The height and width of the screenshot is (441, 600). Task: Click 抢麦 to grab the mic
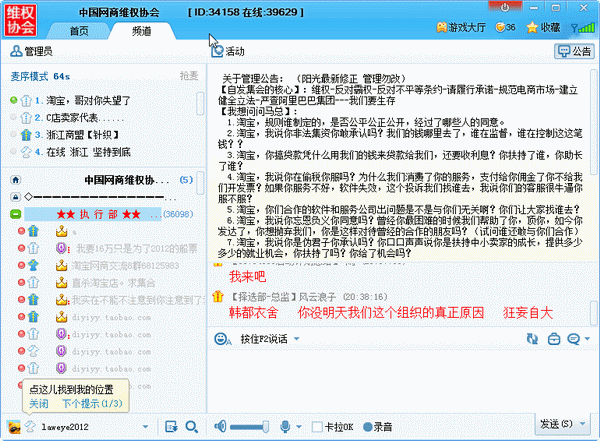[189, 76]
